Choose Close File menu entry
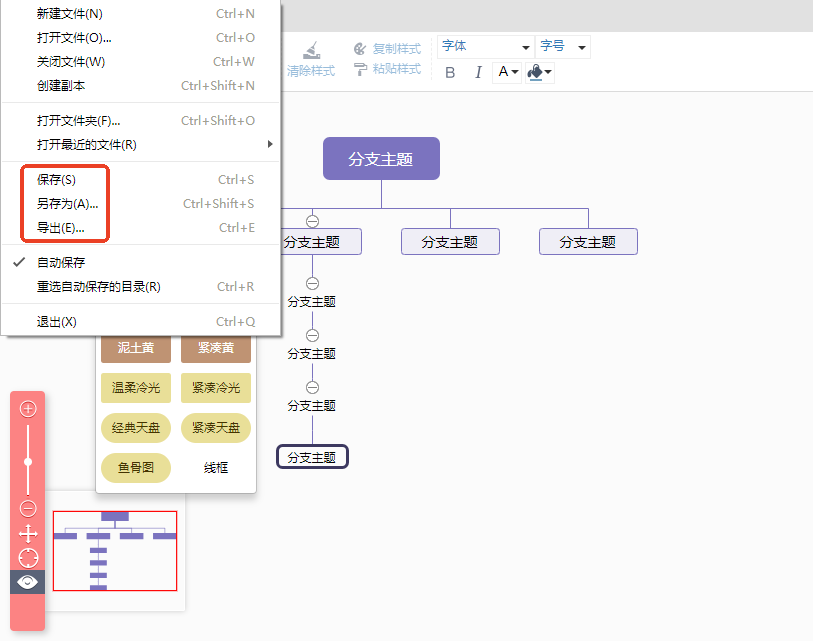The image size is (813, 641). [141, 61]
